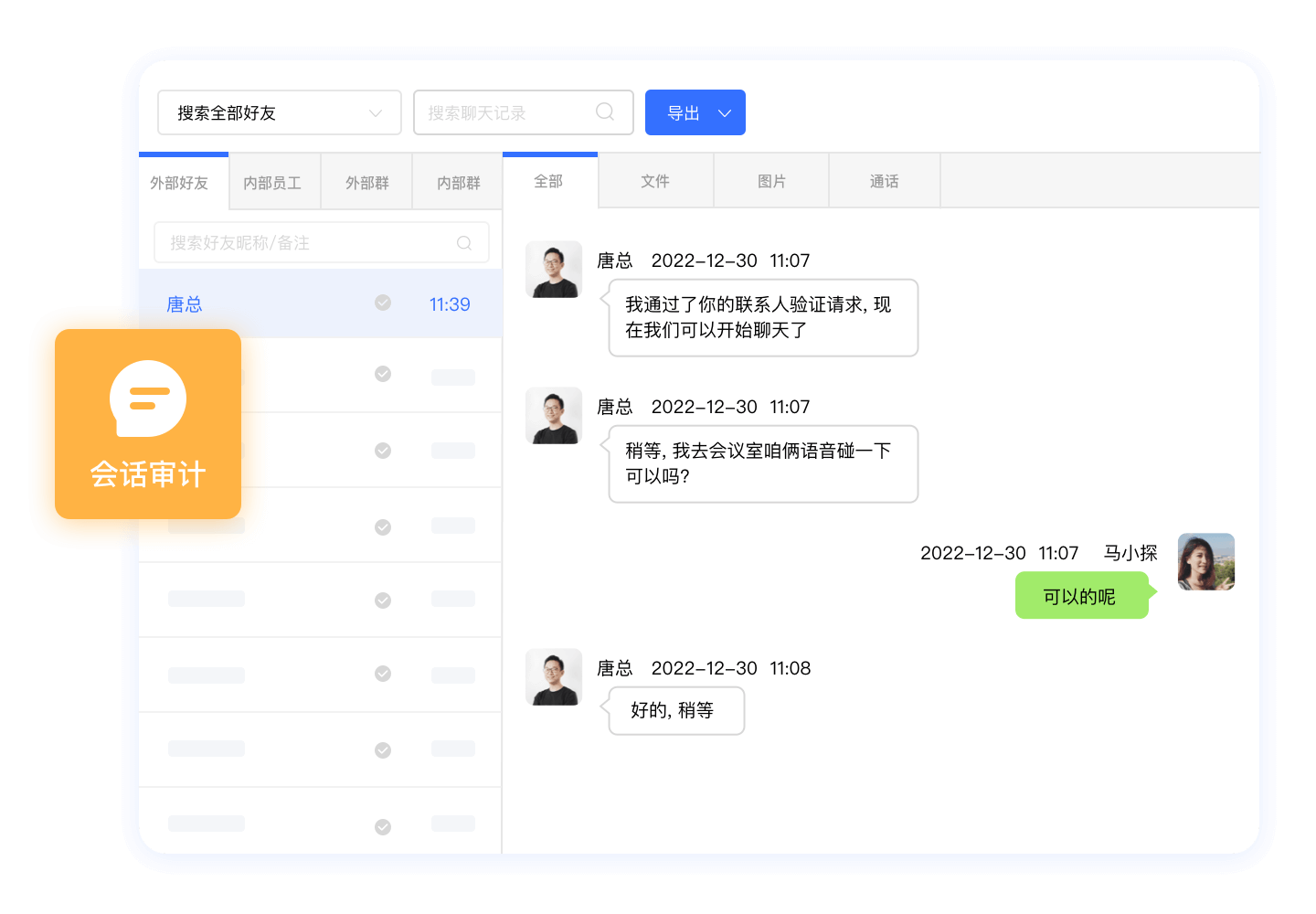Screen dimensions: 1316x914
Task: Click the magnifier icon in chat record search
Action: (604, 112)
